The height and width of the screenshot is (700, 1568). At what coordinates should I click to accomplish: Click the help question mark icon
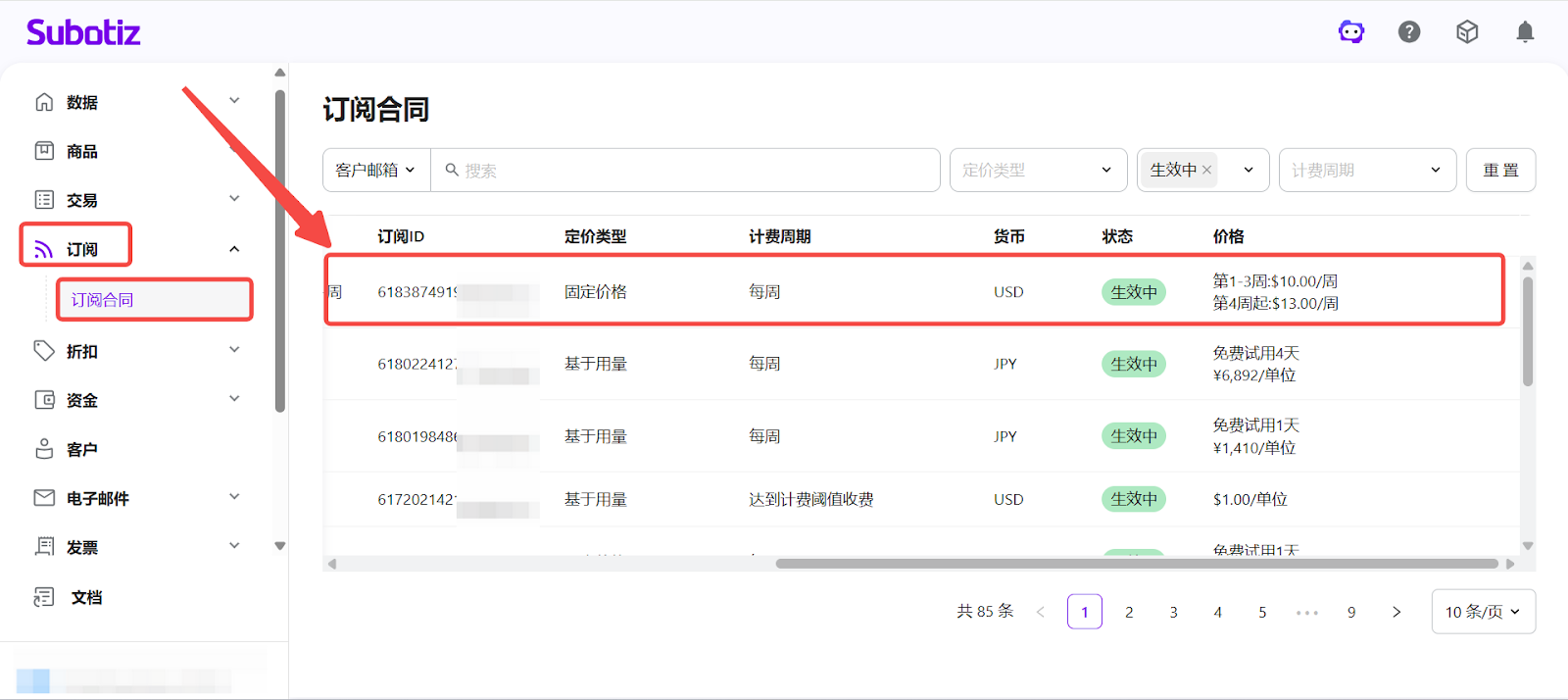tap(1409, 32)
